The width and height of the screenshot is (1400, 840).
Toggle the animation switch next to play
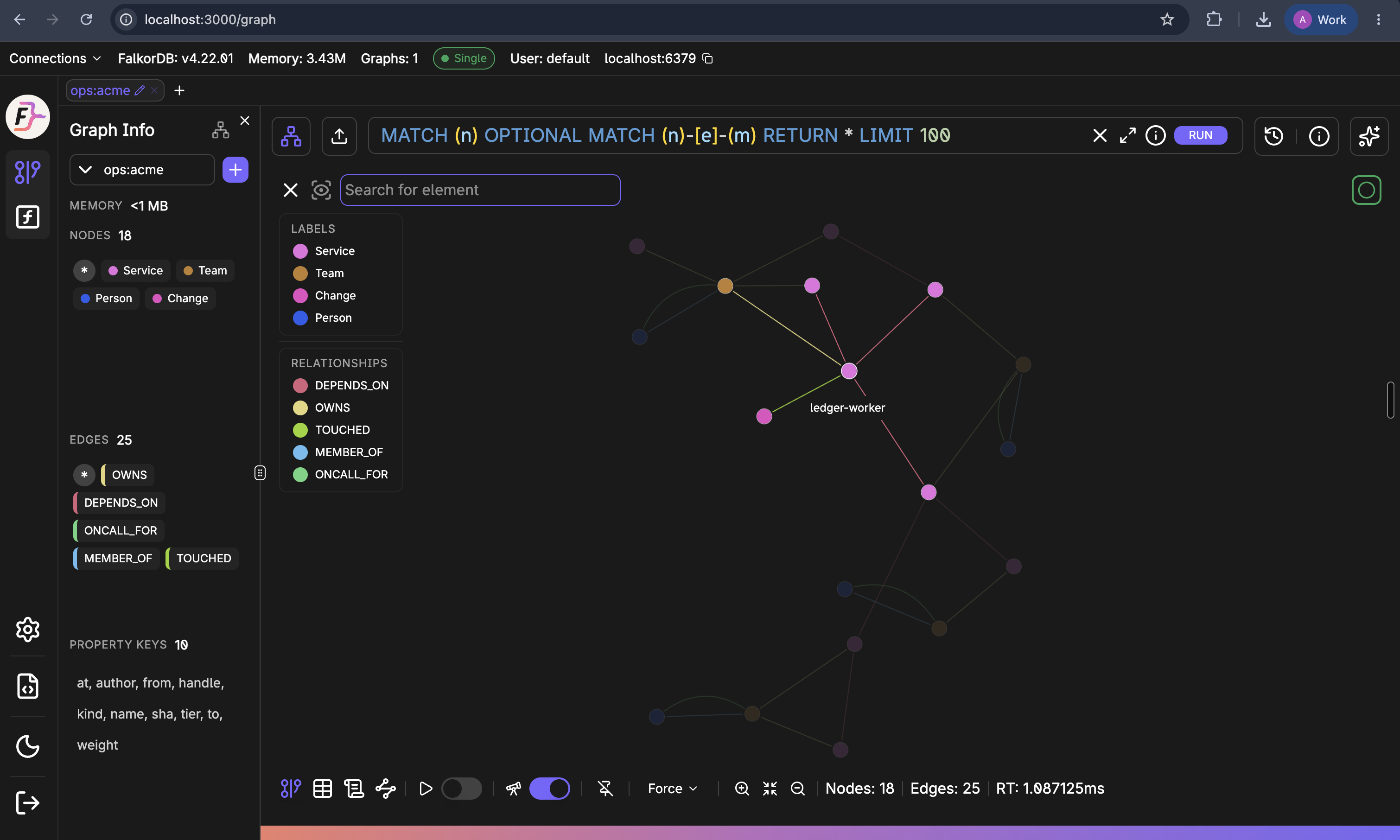461,789
